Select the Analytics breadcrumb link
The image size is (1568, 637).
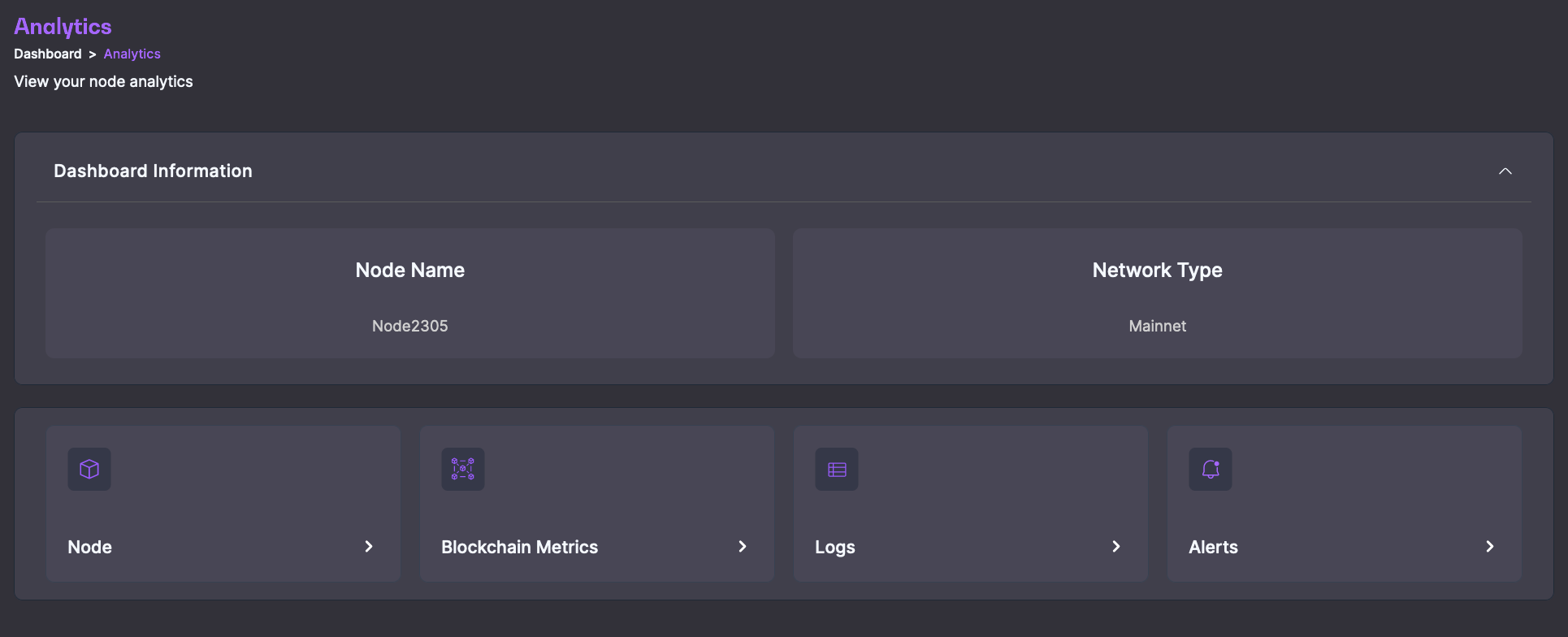click(132, 54)
